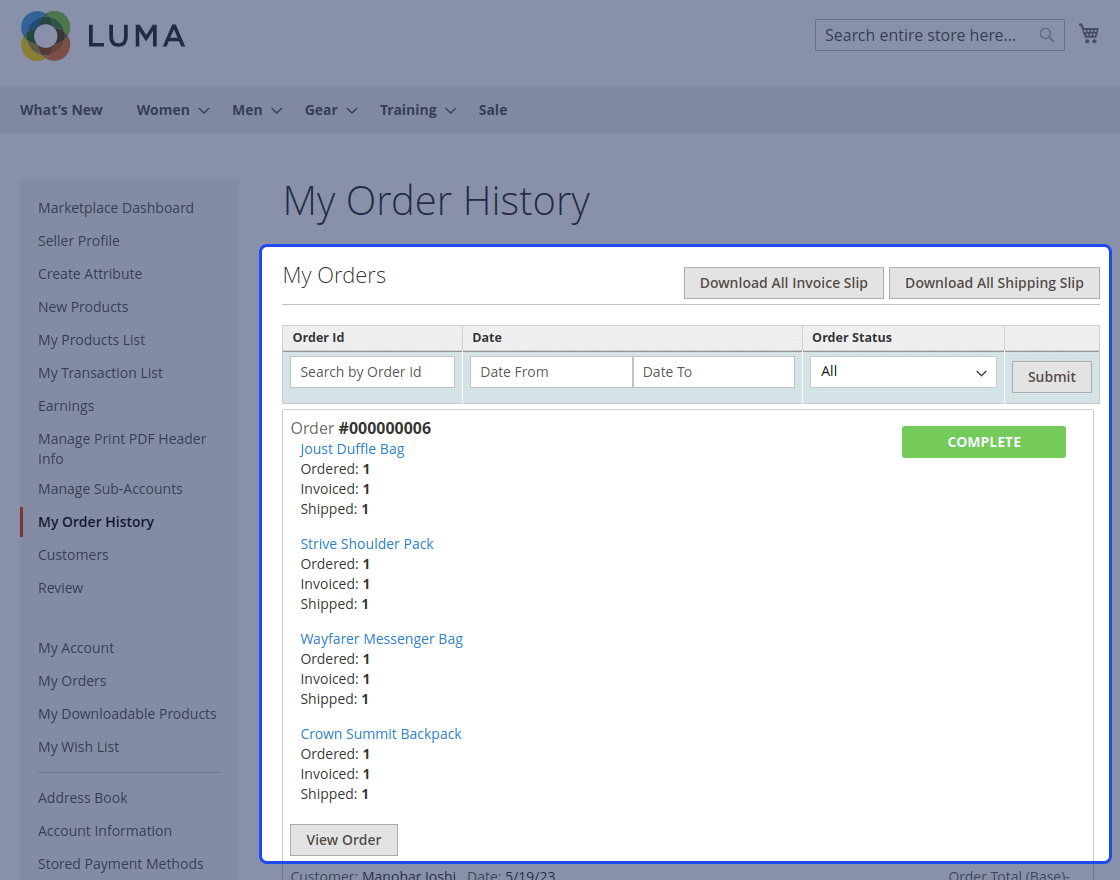
Task: Open Customers in sidebar
Action: coord(73,554)
